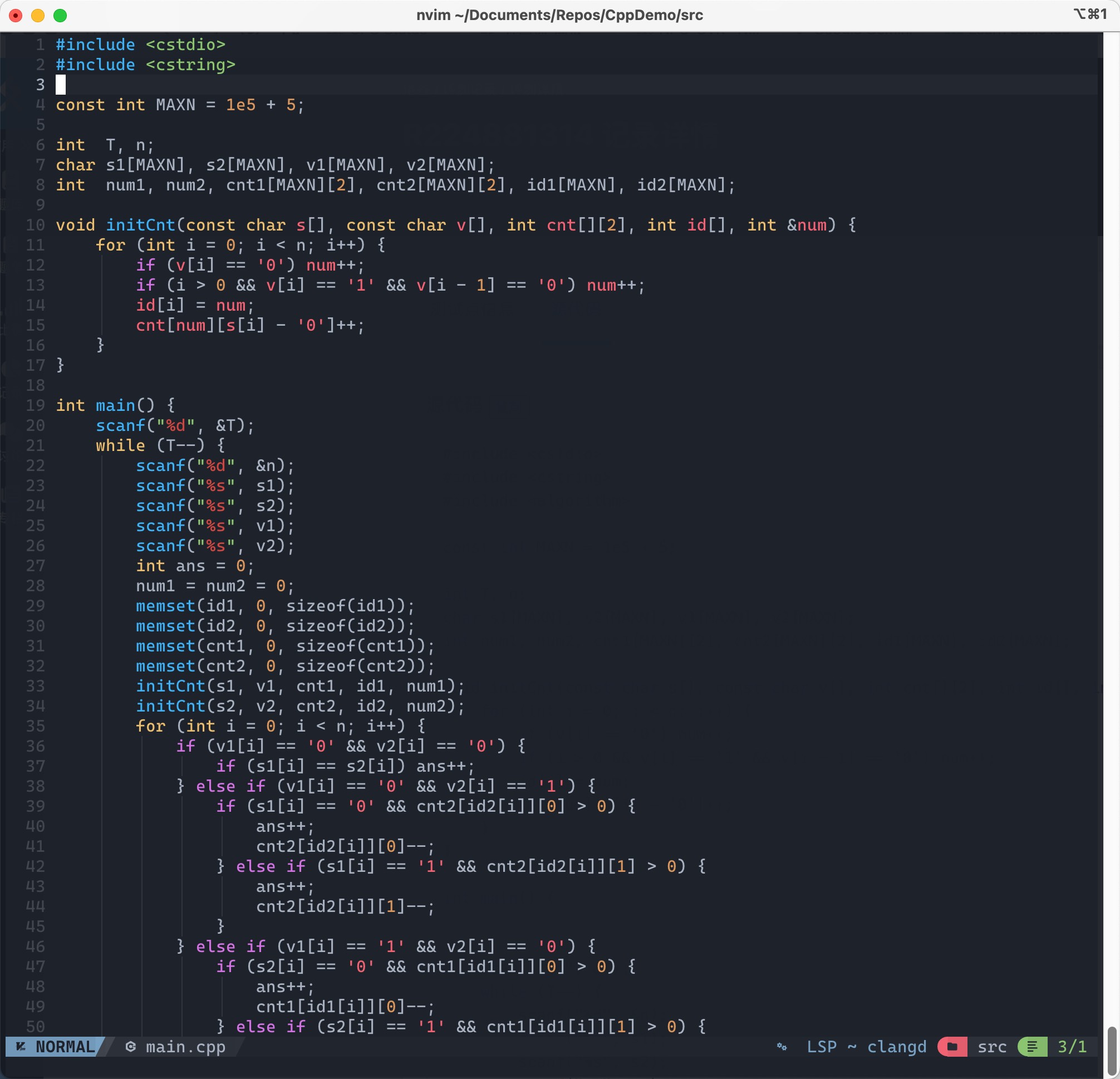Click 'num1 = num2 = 0;' on line 28
1120x1079 pixels.
click(x=215, y=586)
